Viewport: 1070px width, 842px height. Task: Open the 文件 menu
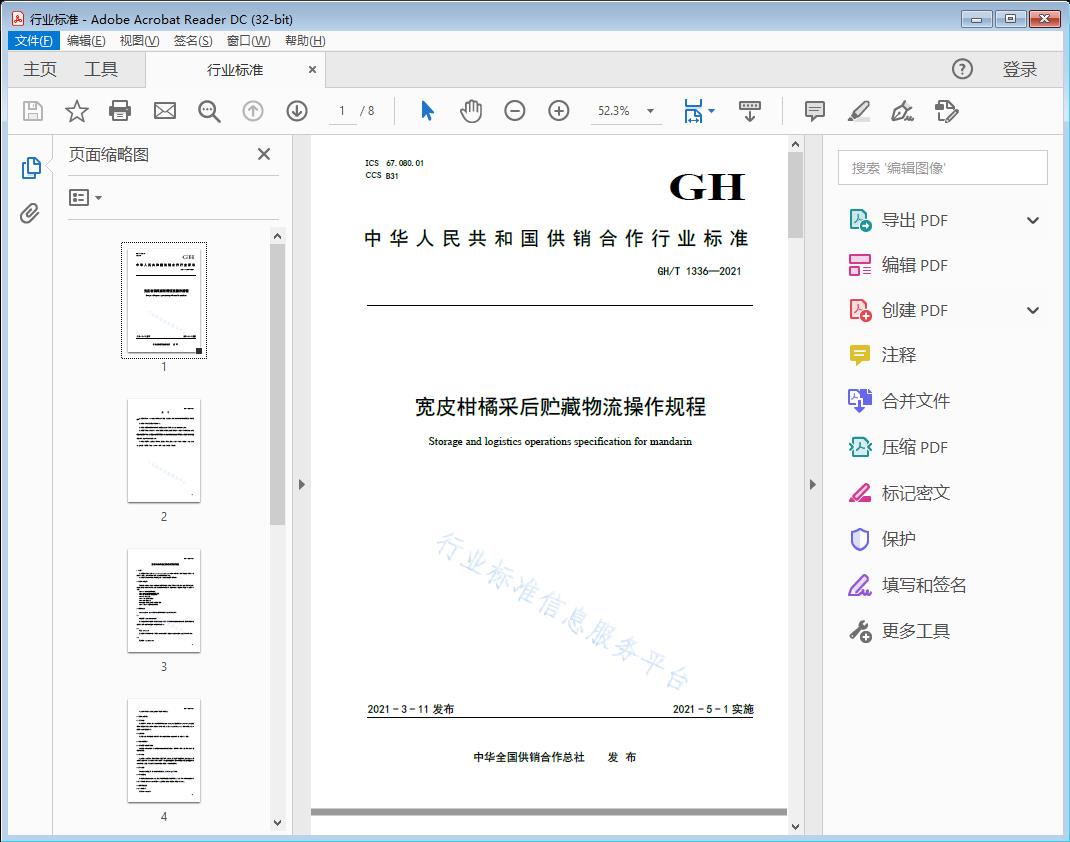(x=33, y=40)
